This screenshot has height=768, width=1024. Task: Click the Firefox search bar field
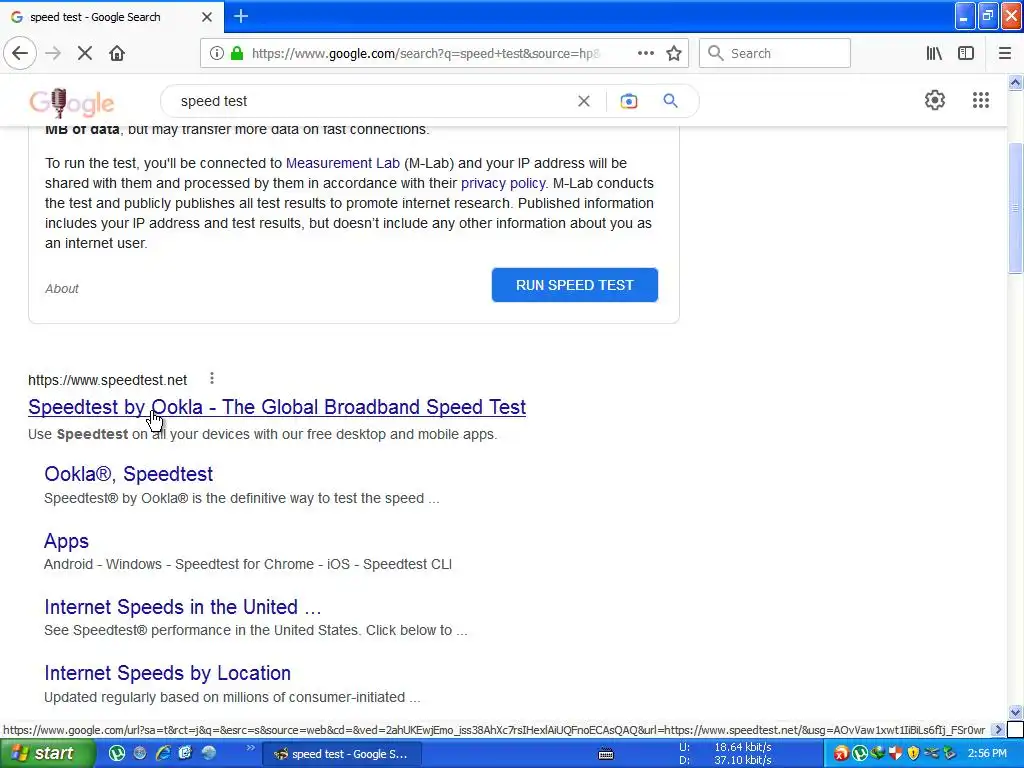point(775,53)
